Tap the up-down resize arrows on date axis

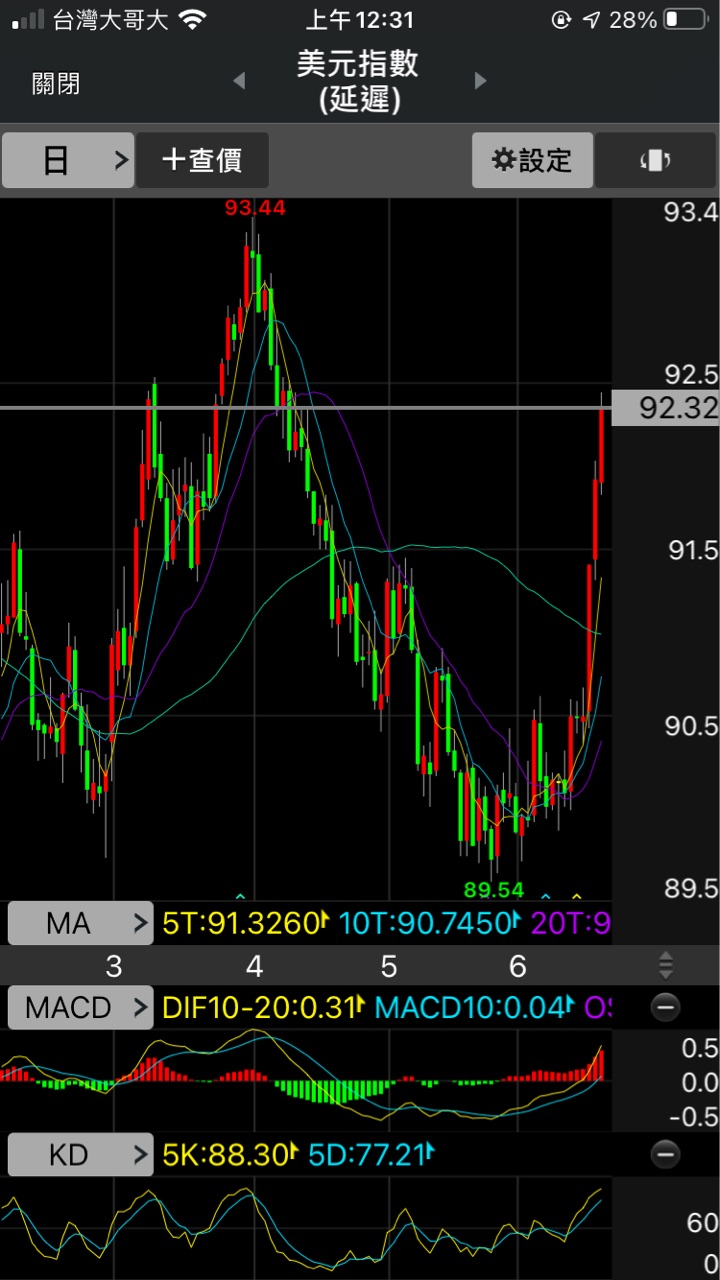[x=666, y=966]
